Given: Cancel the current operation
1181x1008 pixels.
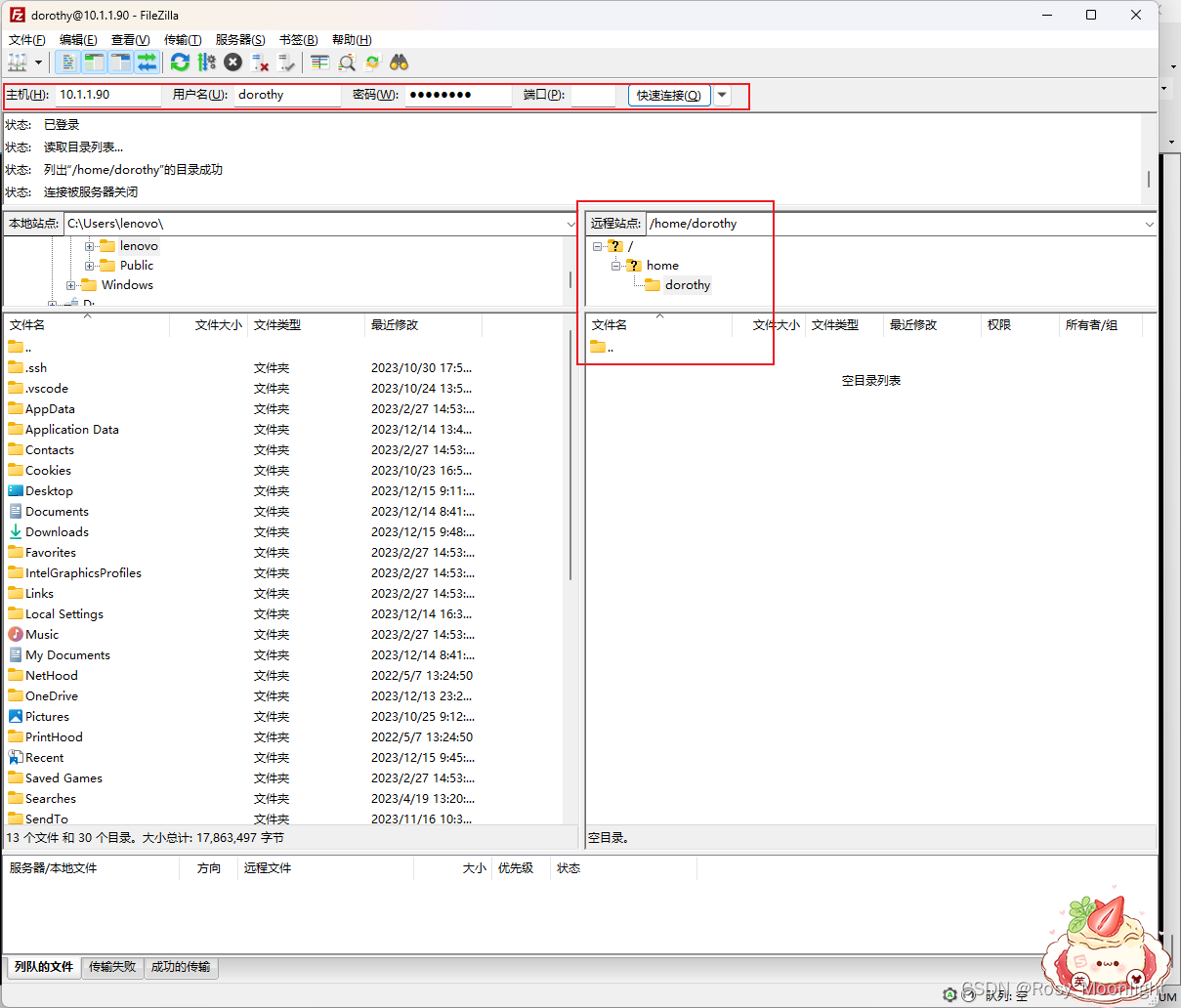Looking at the screenshot, I should (232, 63).
